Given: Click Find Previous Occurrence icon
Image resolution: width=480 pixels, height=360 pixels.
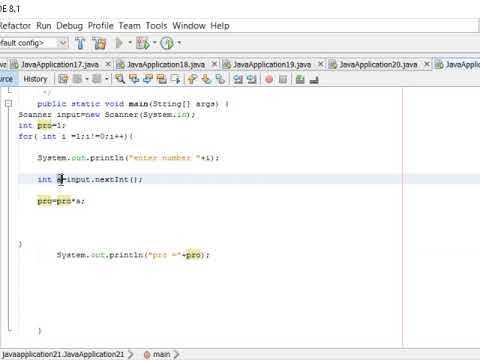Looking at the screenshot, I should [x=134, y=79].
